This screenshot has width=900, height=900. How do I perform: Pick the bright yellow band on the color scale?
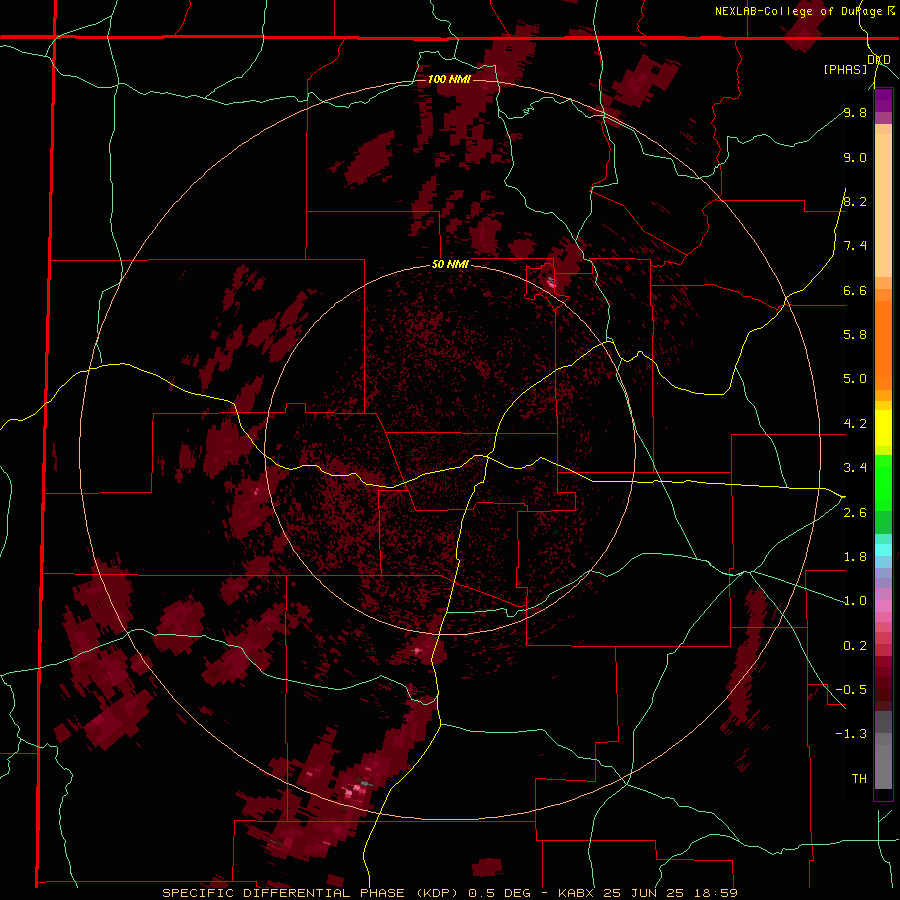(x=883, y=428)
